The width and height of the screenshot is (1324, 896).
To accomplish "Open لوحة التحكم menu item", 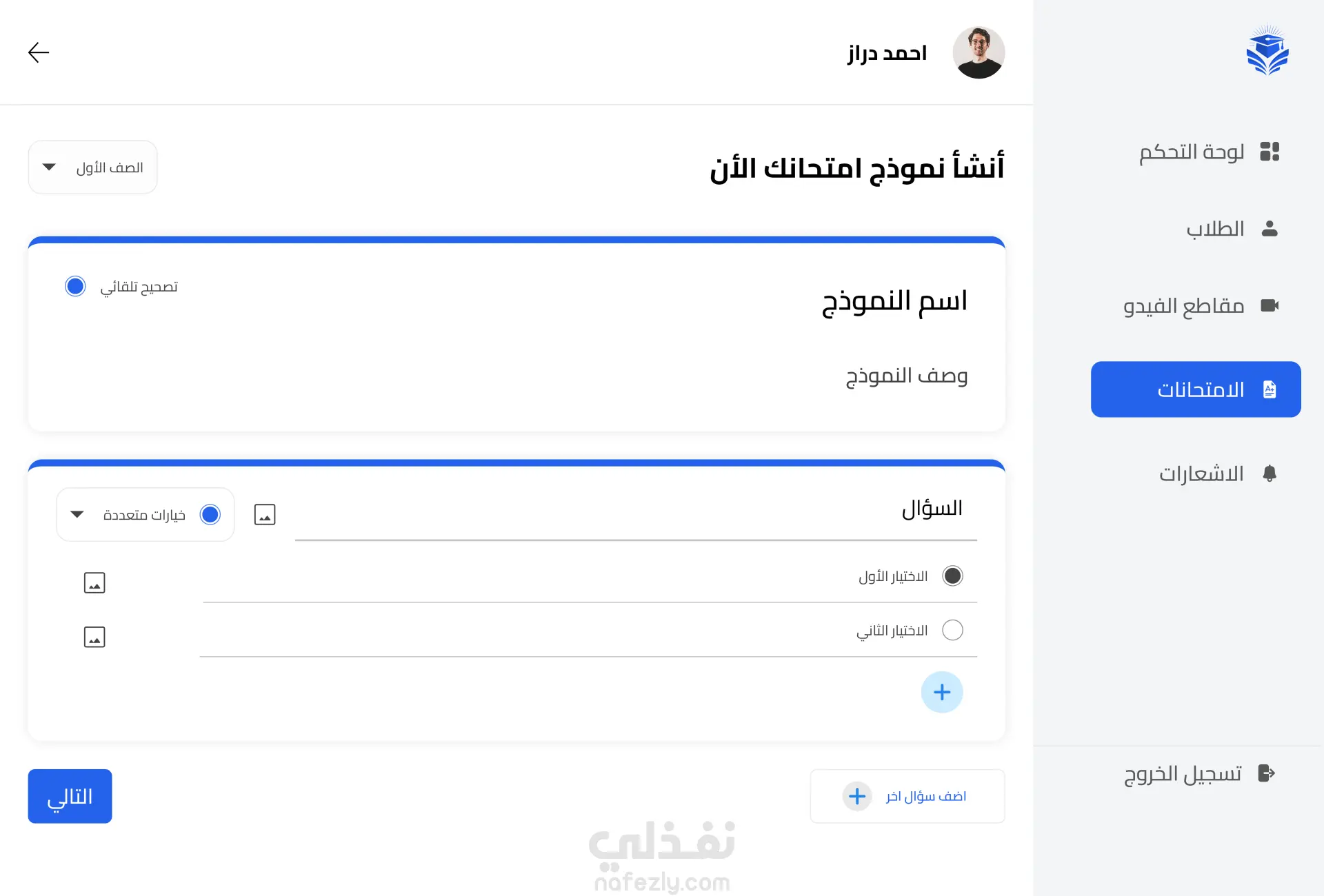I will 1208,152.
